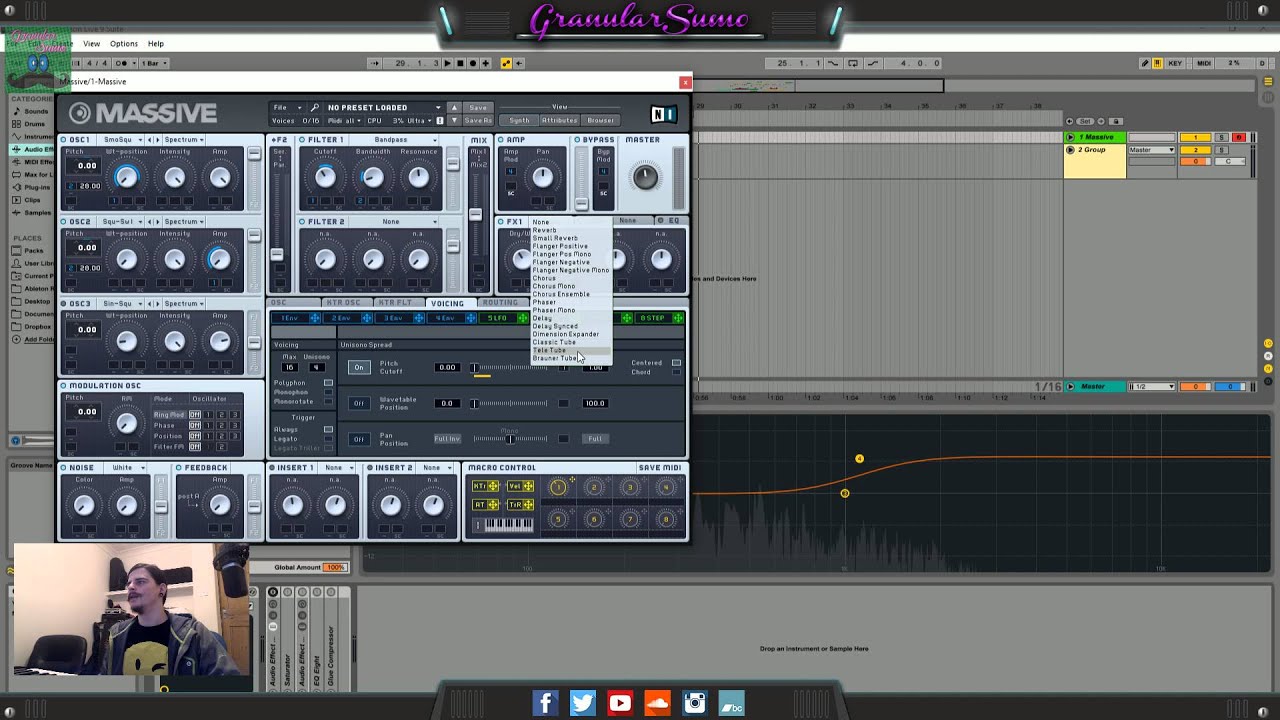The image size is (1280, 720).
Task: Open the Twitter icon in bottom bar
Action: click(x=582, y=703)
